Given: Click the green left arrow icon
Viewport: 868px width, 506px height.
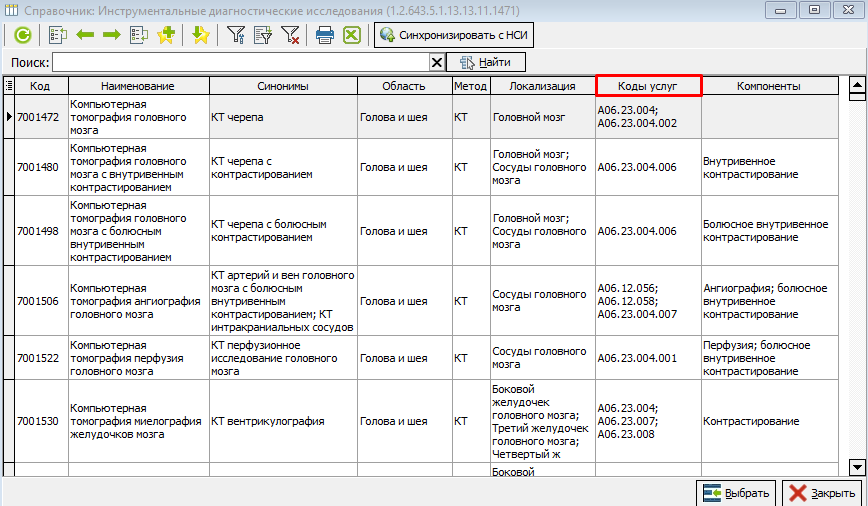Looking at the screenshot, I should coord(85,35).
